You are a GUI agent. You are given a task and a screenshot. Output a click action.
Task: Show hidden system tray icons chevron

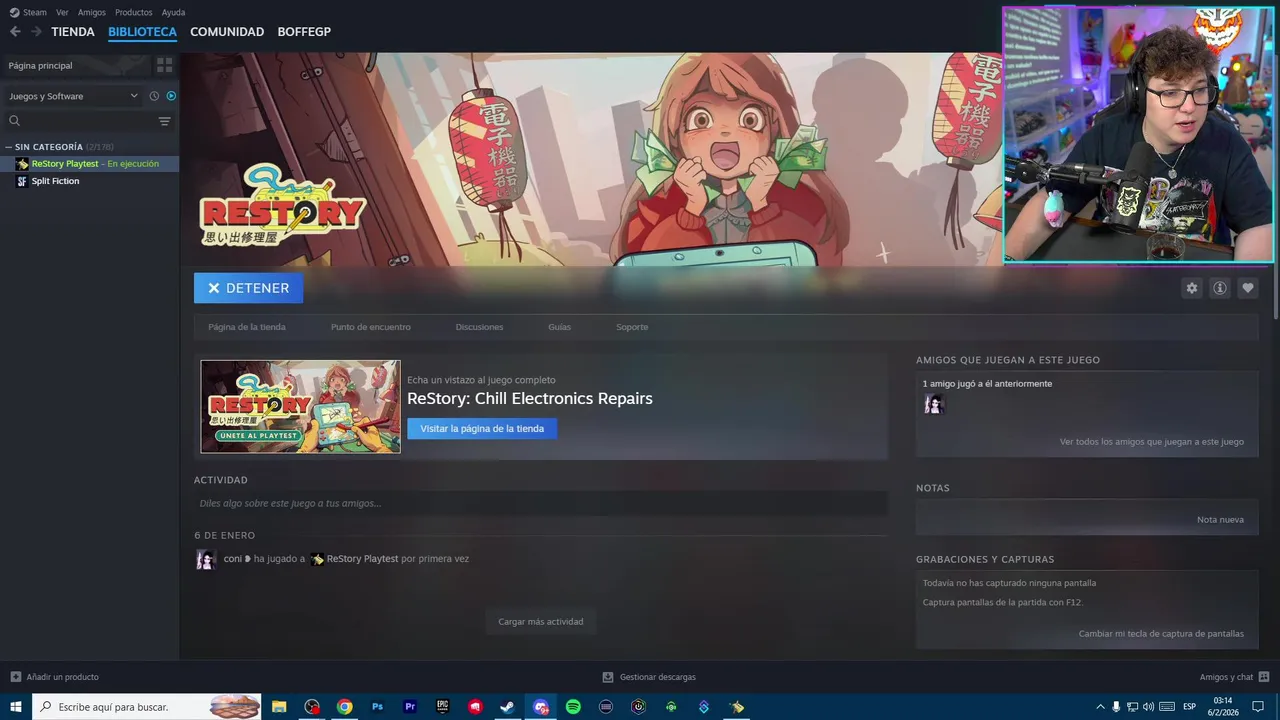tap(1100, 707)
